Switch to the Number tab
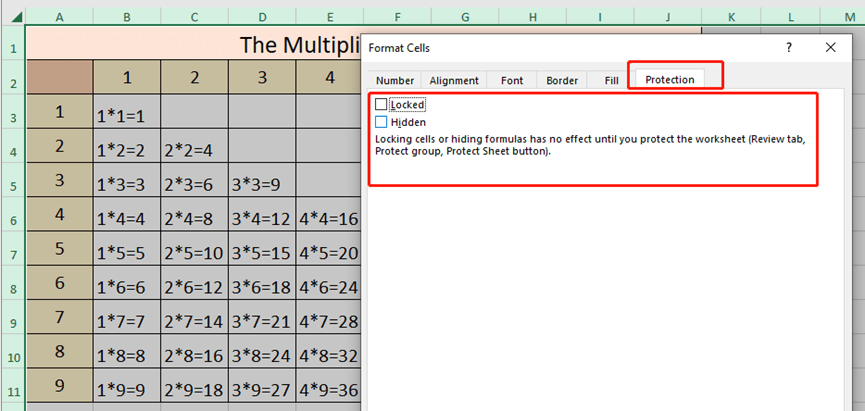865x411 pixels. [x=395, y=81]
